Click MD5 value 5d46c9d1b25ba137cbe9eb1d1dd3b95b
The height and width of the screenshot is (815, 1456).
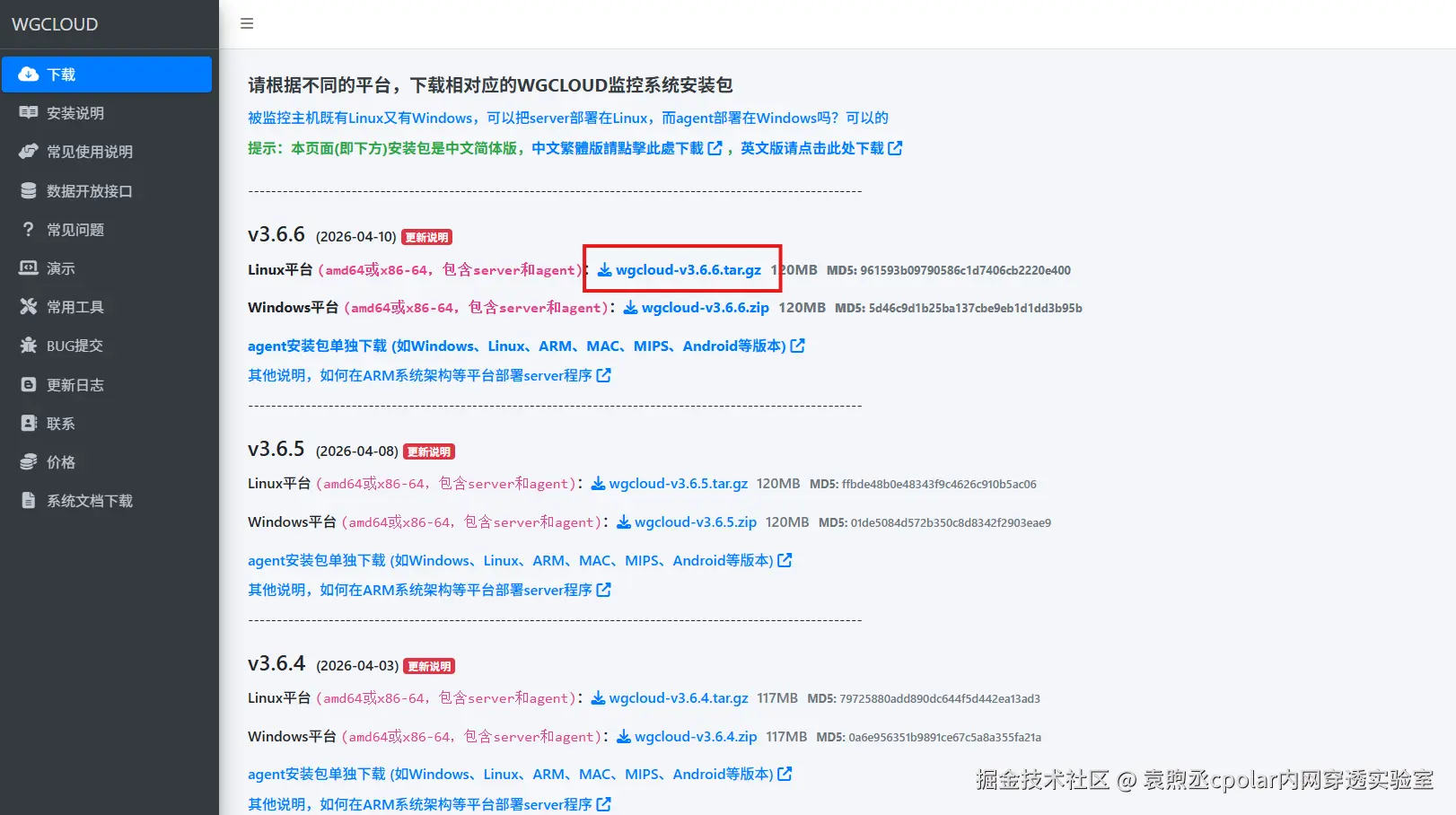pyautogui.click(x=975, y=308)
